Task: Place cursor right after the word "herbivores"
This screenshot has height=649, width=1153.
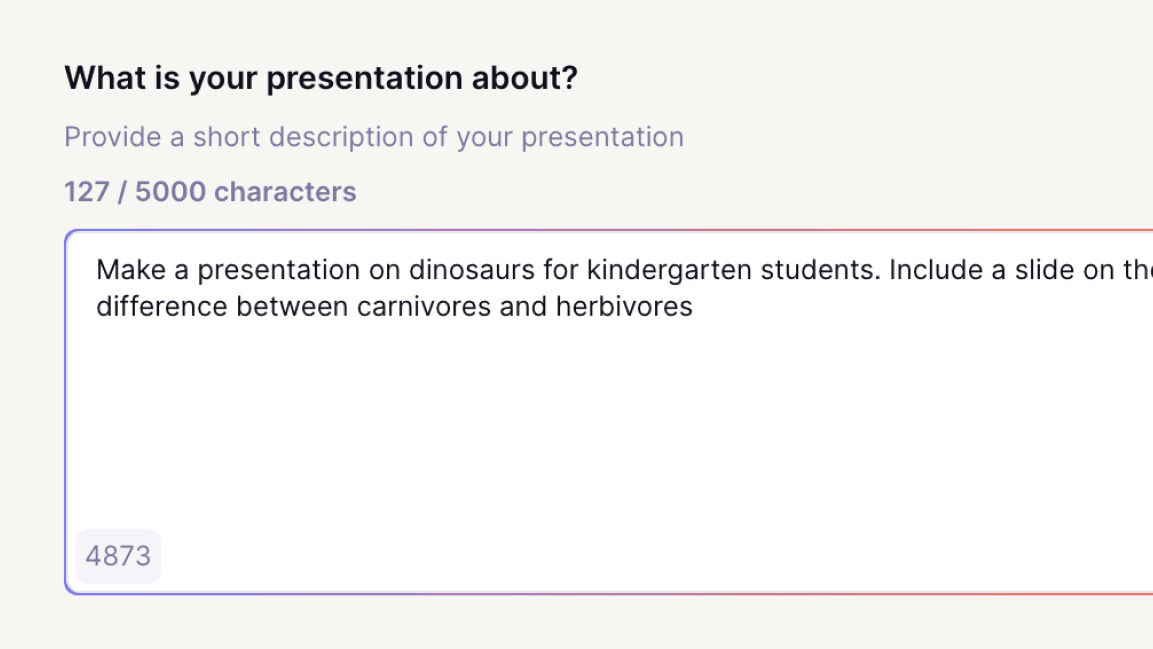Action: click(694, 306)
